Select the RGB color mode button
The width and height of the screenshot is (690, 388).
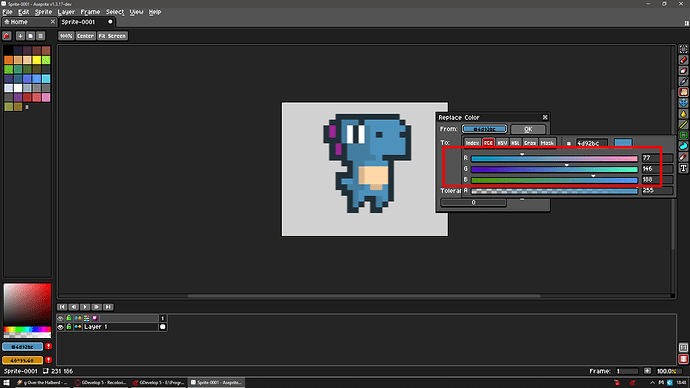point(488,143)
